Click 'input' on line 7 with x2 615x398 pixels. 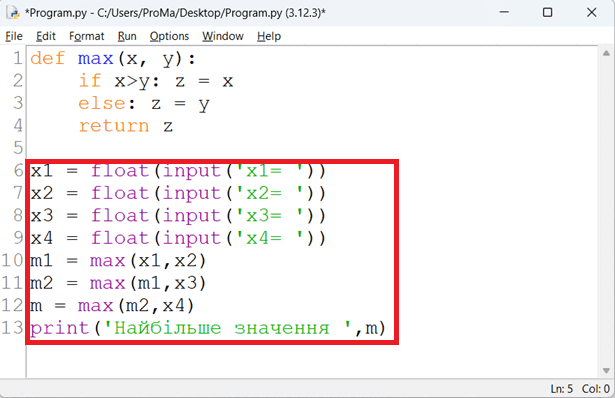[191, 194]
